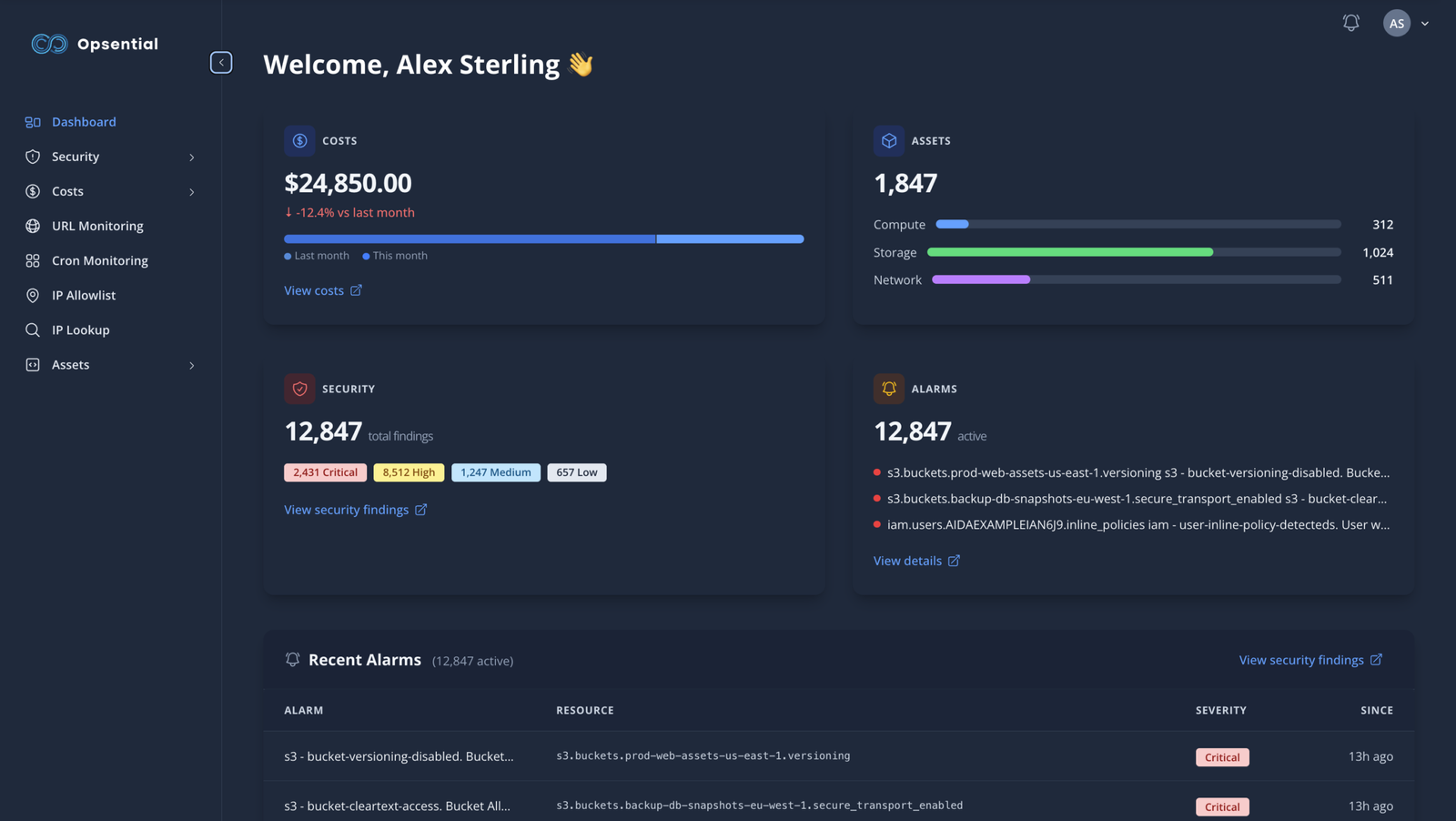1456x821 pixels.
Task: Click the AS user avatar
Action: click(1396, 24)
